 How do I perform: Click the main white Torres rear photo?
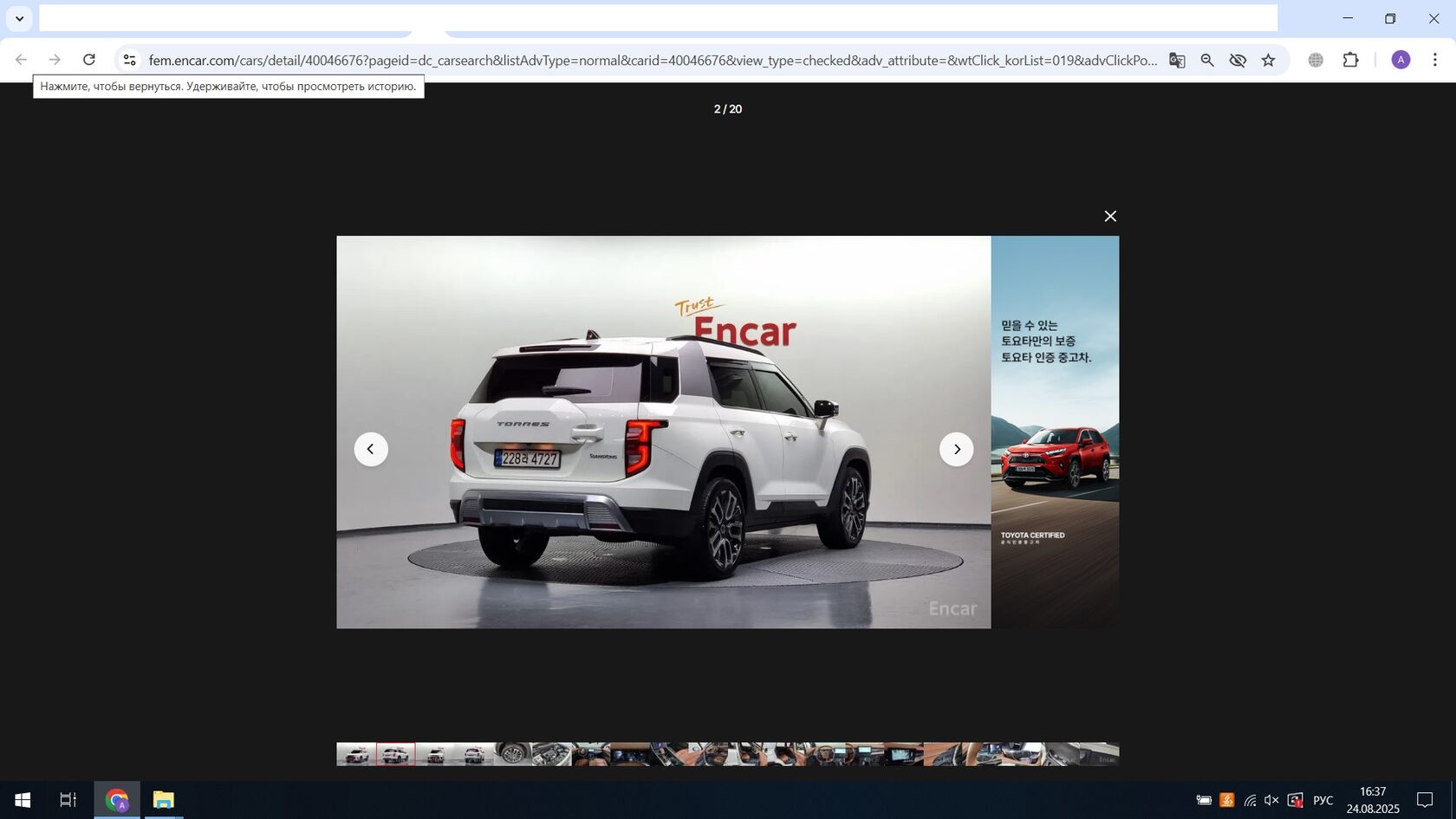click(x=664, y=432)
